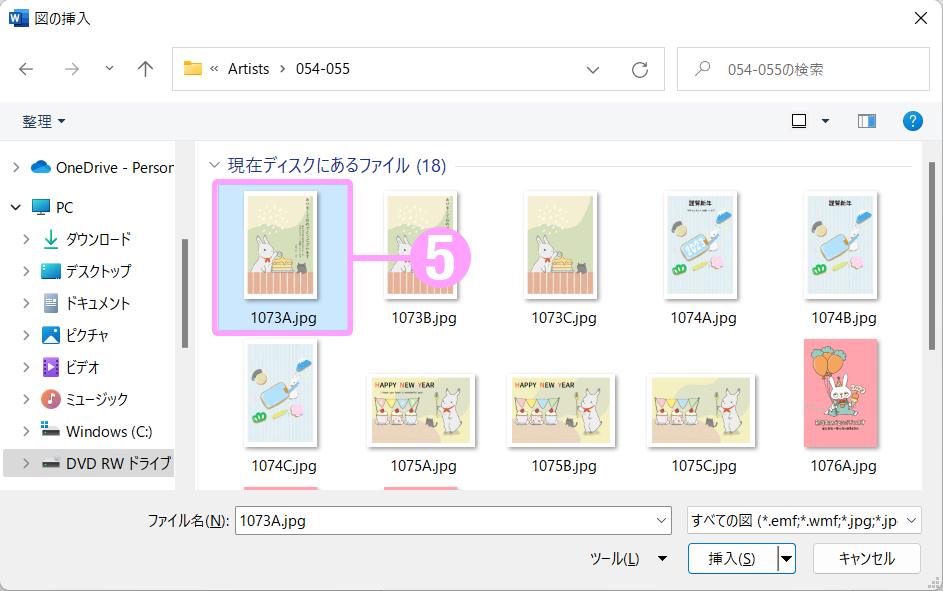Open the address bar history dropdown

[593, 70]
